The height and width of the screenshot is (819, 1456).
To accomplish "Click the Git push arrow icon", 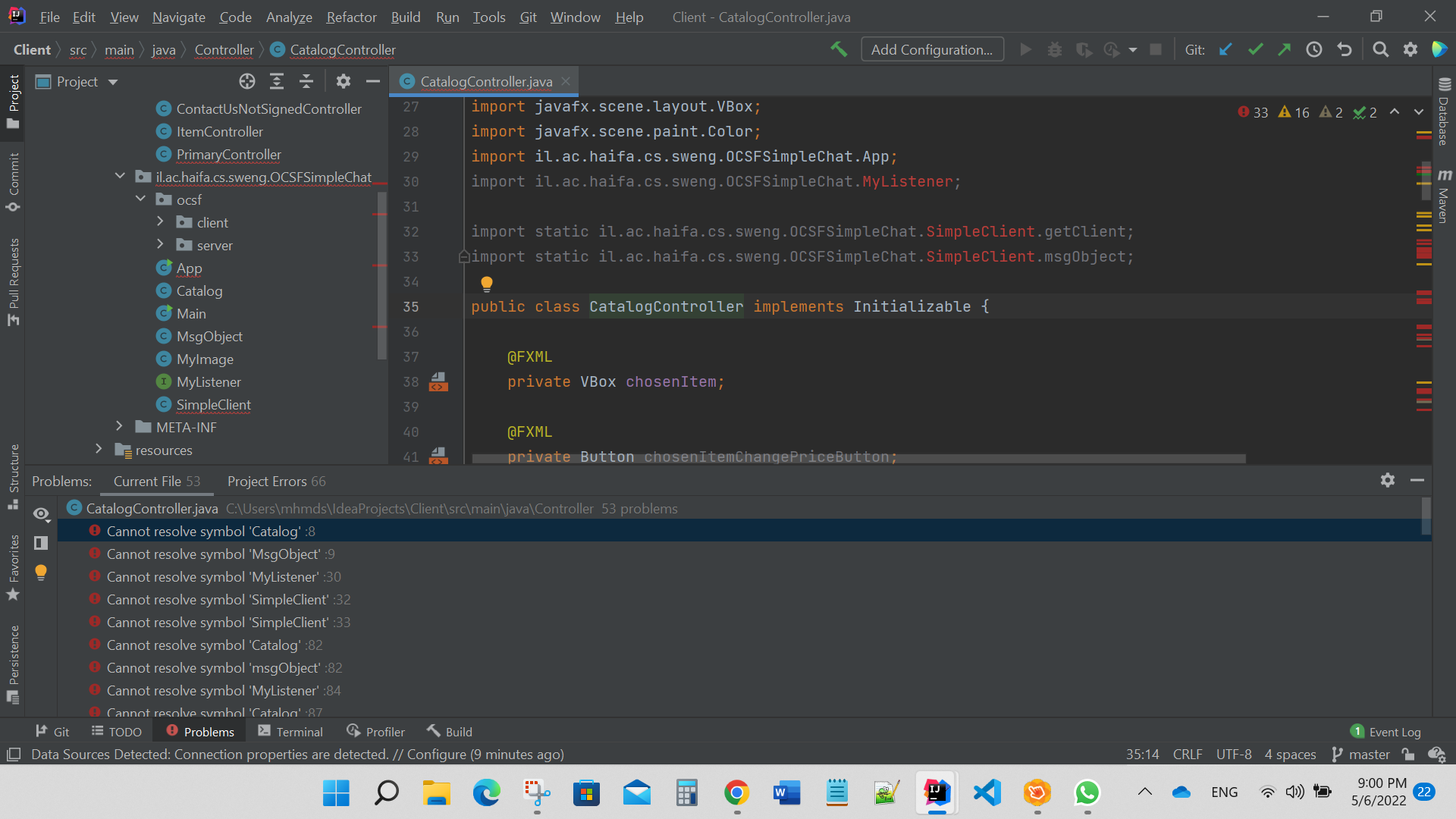I will tap(1284, 49).
